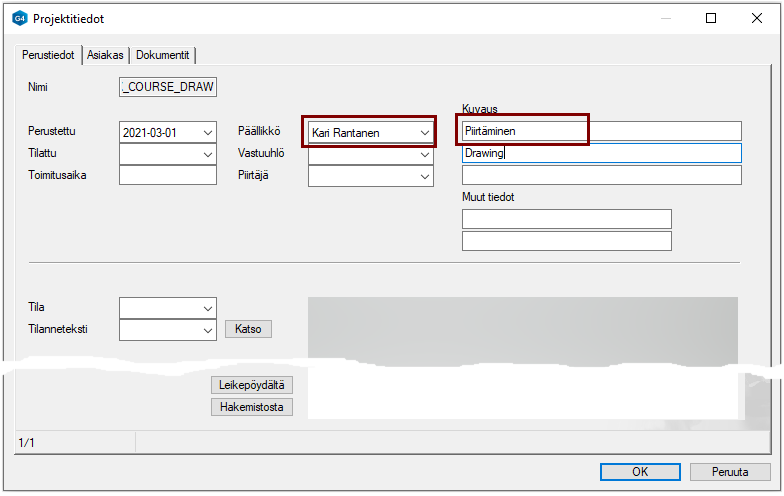Open the Dokumentit tab
784x496 pixels.
[x=164, y=55]
